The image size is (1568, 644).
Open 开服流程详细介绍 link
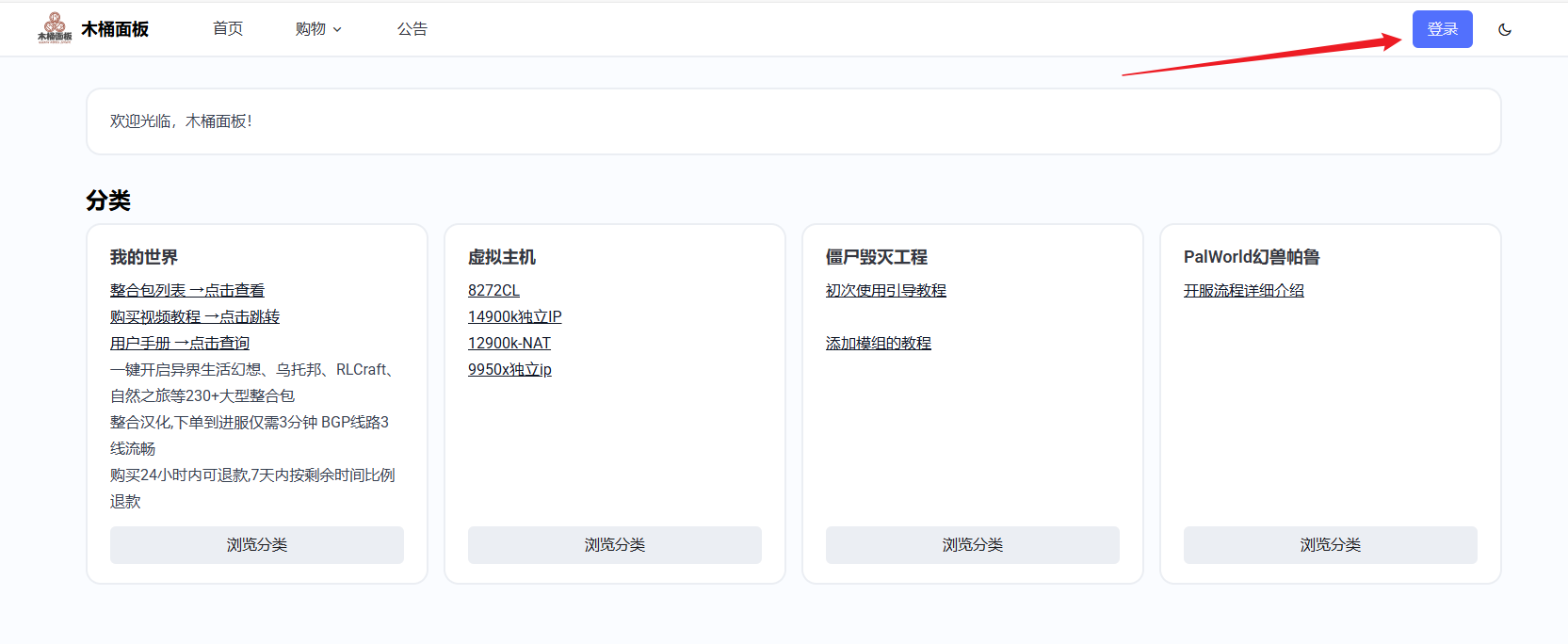pos(1244,291)
